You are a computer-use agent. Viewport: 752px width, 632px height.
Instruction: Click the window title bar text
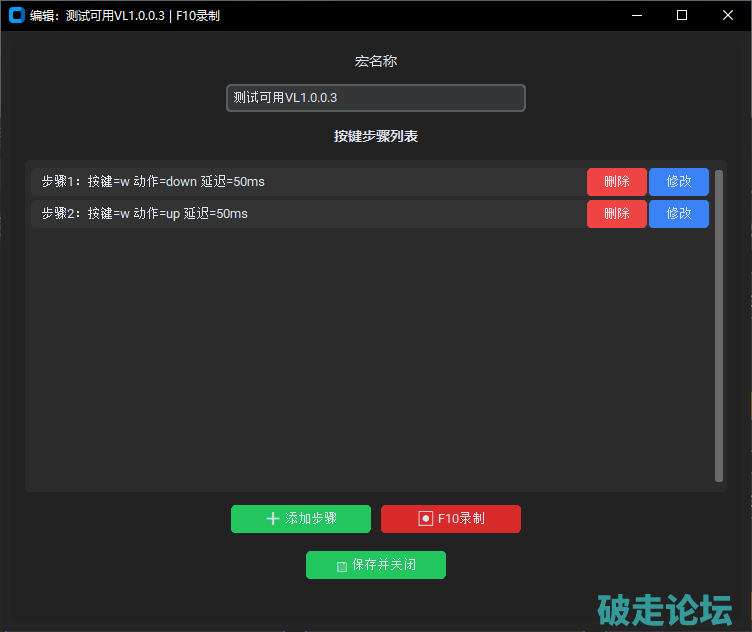[x=125, y=15]
